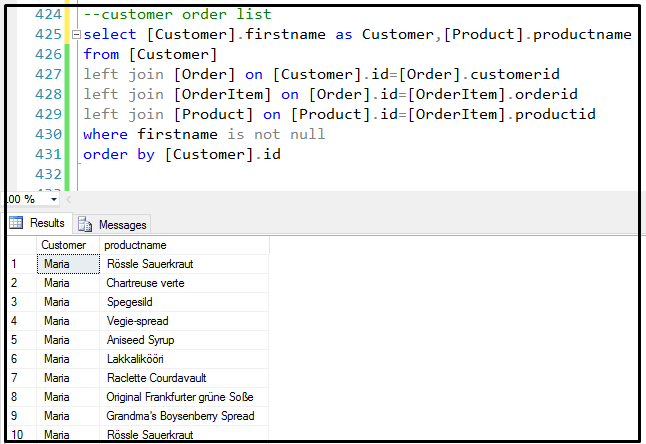Click the Grandma's Boysenberry Spread cell
The height and width of the screenshot is (444, 646).
click(x=184, y=416)
